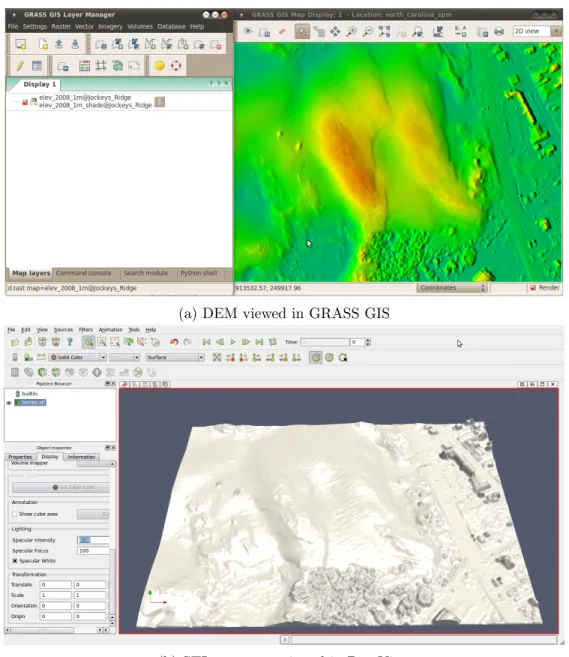Viewport: 569px width, 657px height.
Task: Activate the pan tool in Map Display
Action: pyautogui.click(x=335, y=31)
